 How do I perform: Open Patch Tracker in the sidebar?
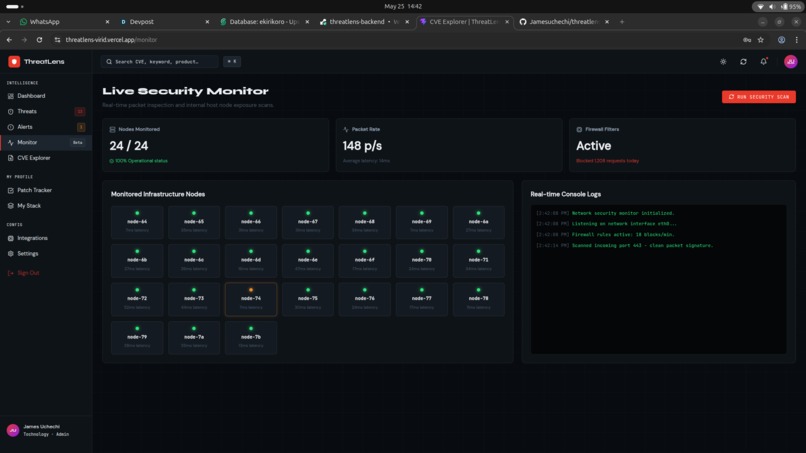pos(46,190)
